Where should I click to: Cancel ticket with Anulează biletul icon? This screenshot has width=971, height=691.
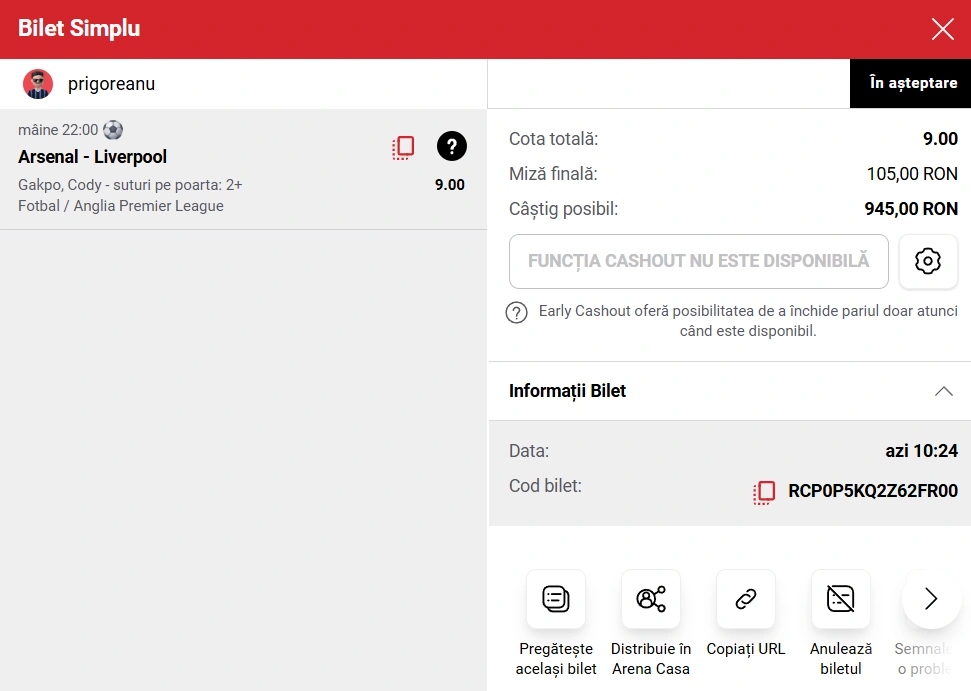coord(841,599)
